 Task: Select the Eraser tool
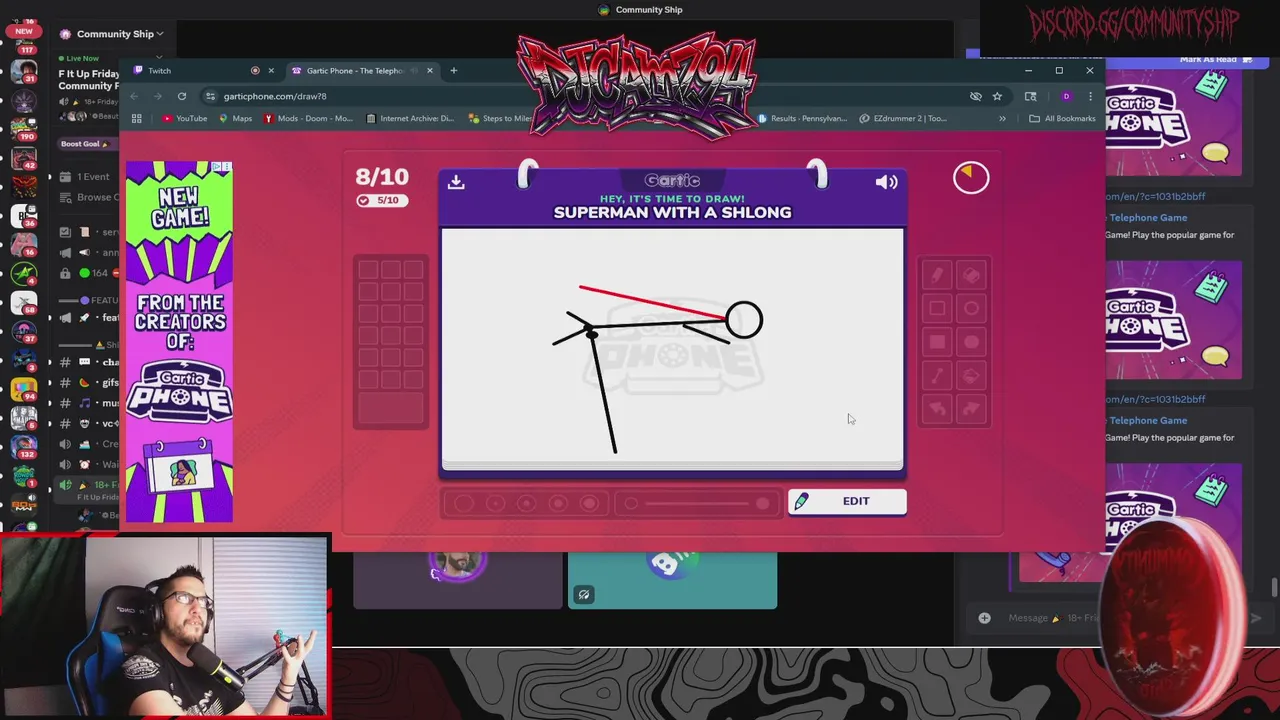click(971, 275)
